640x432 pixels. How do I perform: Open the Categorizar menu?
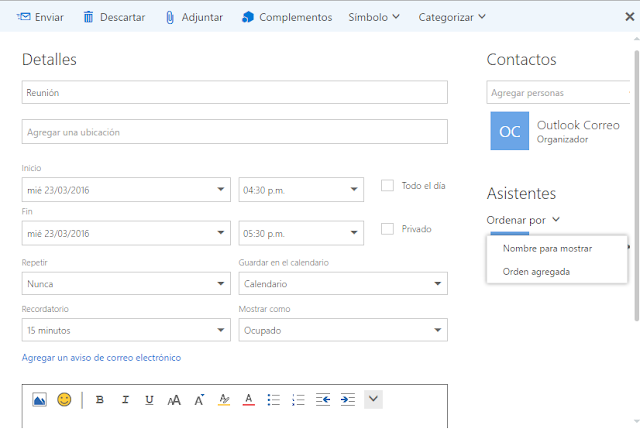tap(452, 17)
